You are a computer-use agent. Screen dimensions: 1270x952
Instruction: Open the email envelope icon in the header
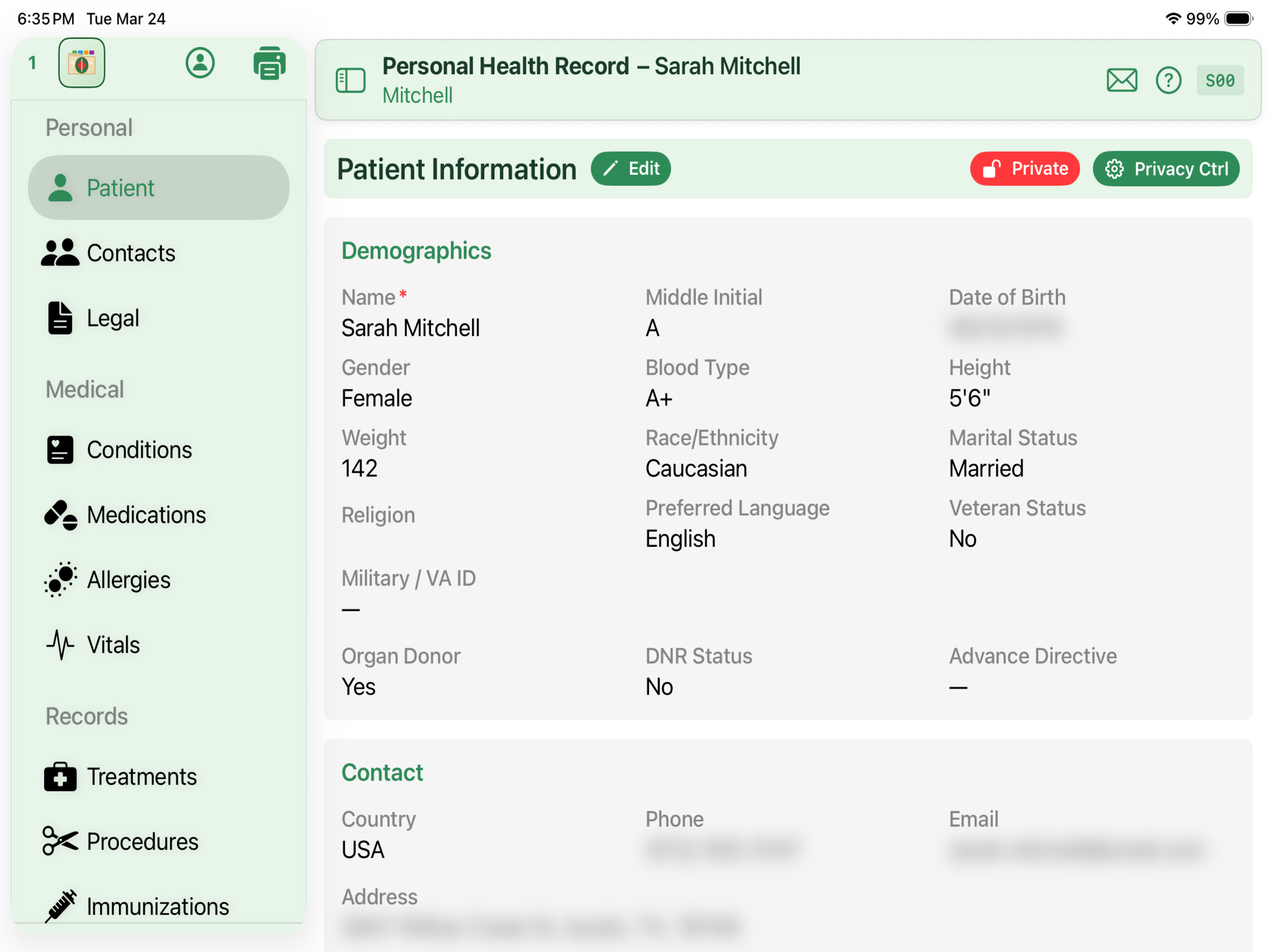point(1121,80)
